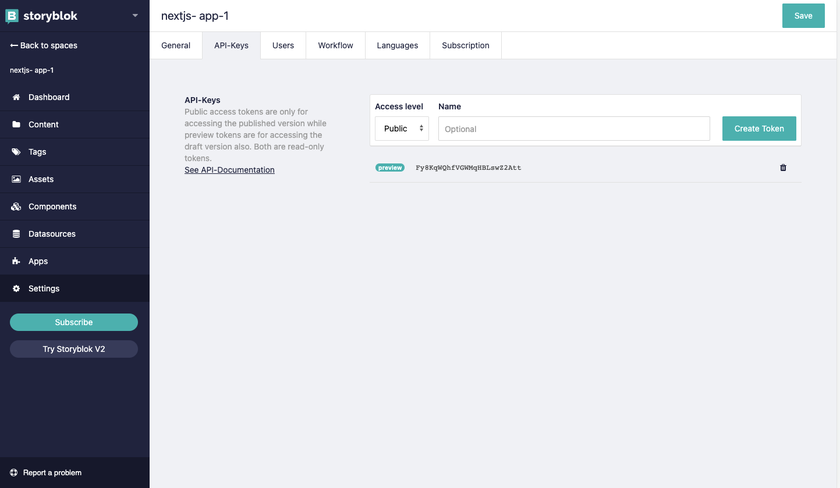Report a problem link
Image resolution: width=840 pixels, height=488 pixels.
(x=46, y=472)
